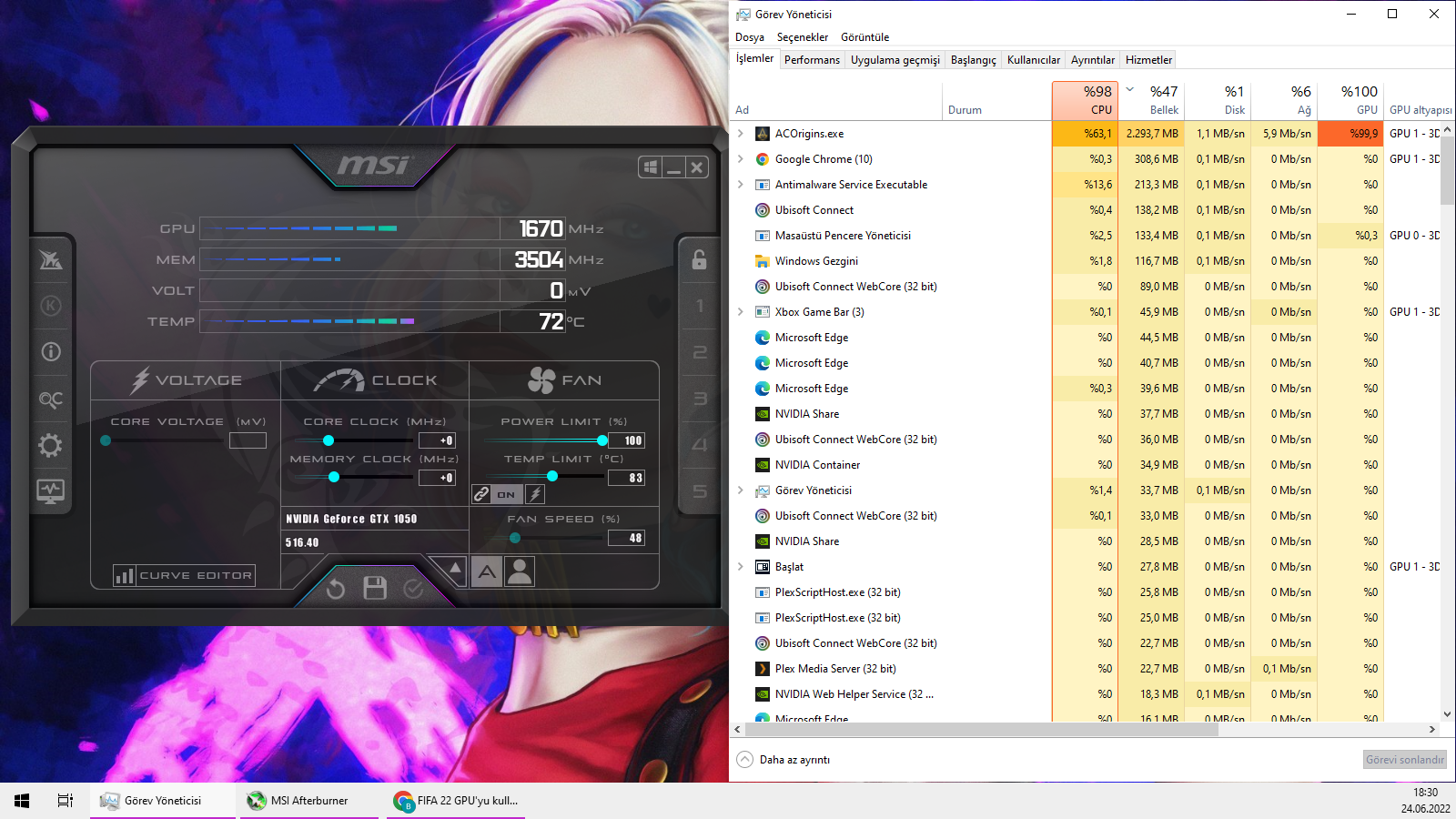Open the Dosya menu in Görev Yöneticisi
This screenshot has width=1456, height=819.
(750, 37)
